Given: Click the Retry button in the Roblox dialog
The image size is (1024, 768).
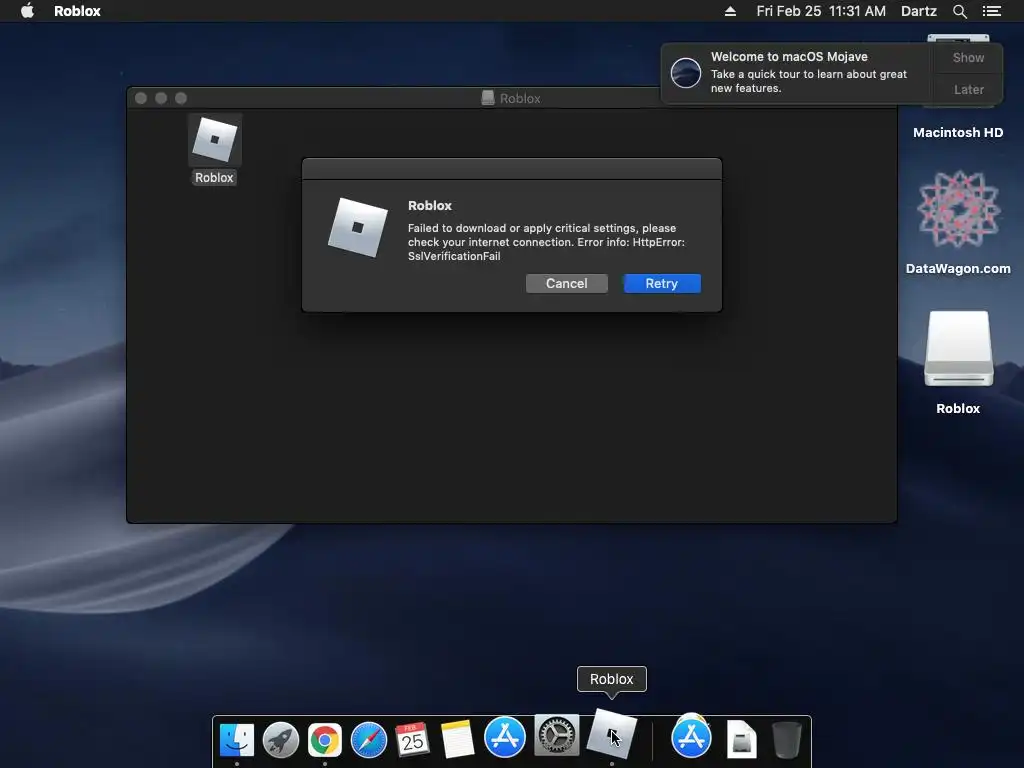Looking at the screenshot, I should point(662,283).
